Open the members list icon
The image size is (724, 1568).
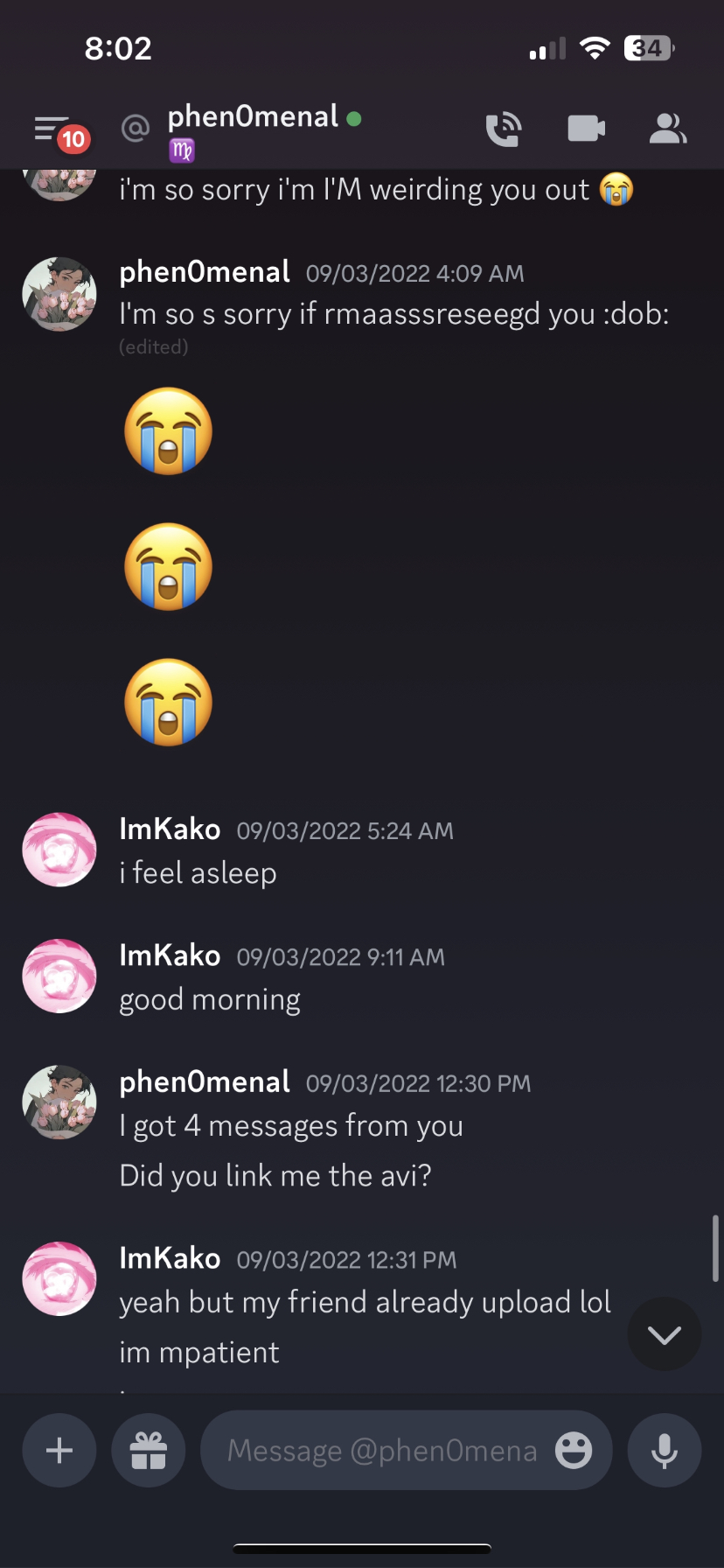[x=667, y=129]
